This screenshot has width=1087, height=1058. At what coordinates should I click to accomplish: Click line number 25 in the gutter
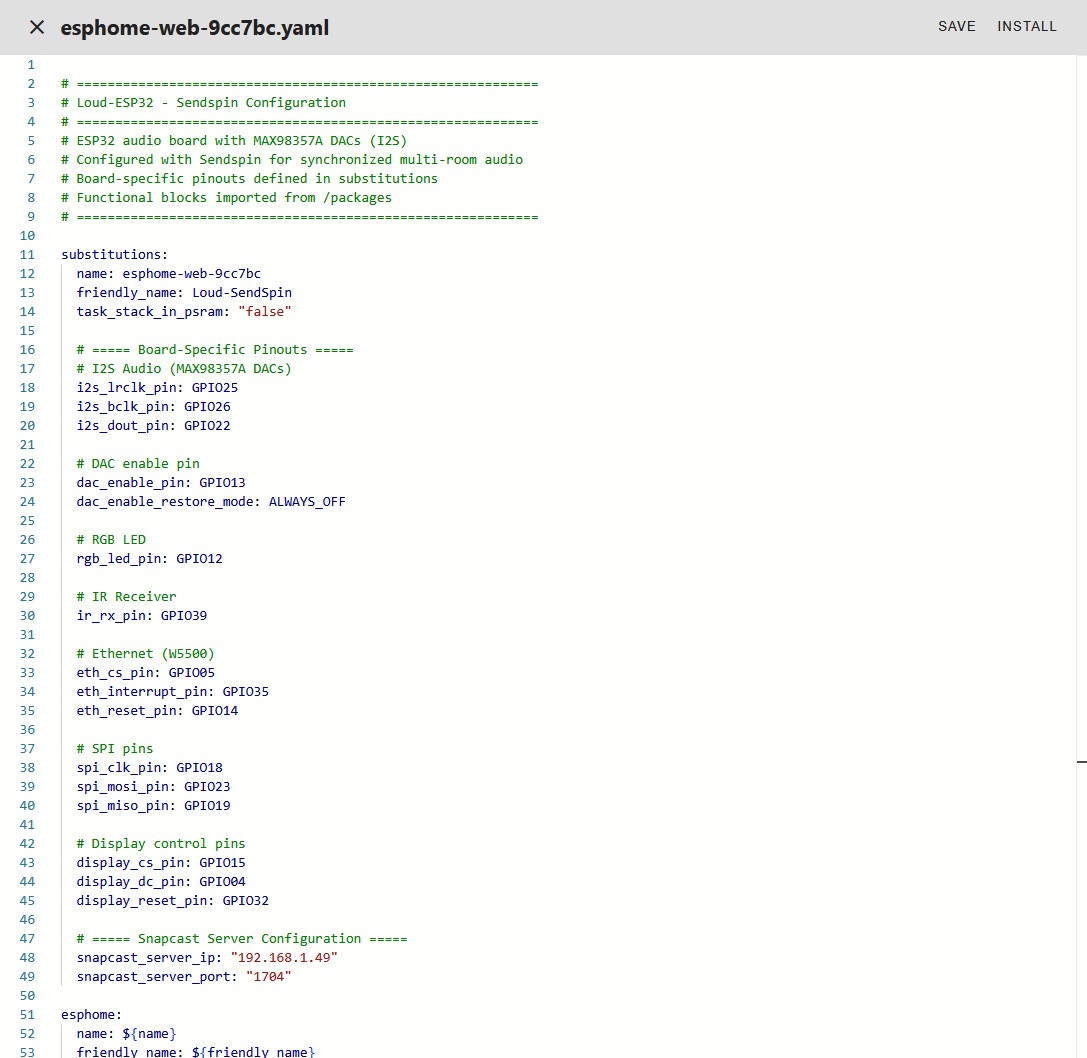(x=27, y=521)
